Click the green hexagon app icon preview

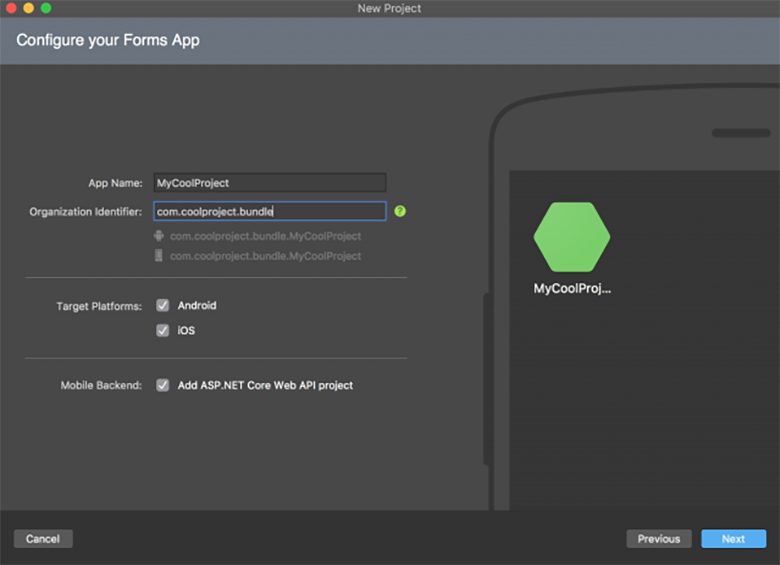click(572, 237)
